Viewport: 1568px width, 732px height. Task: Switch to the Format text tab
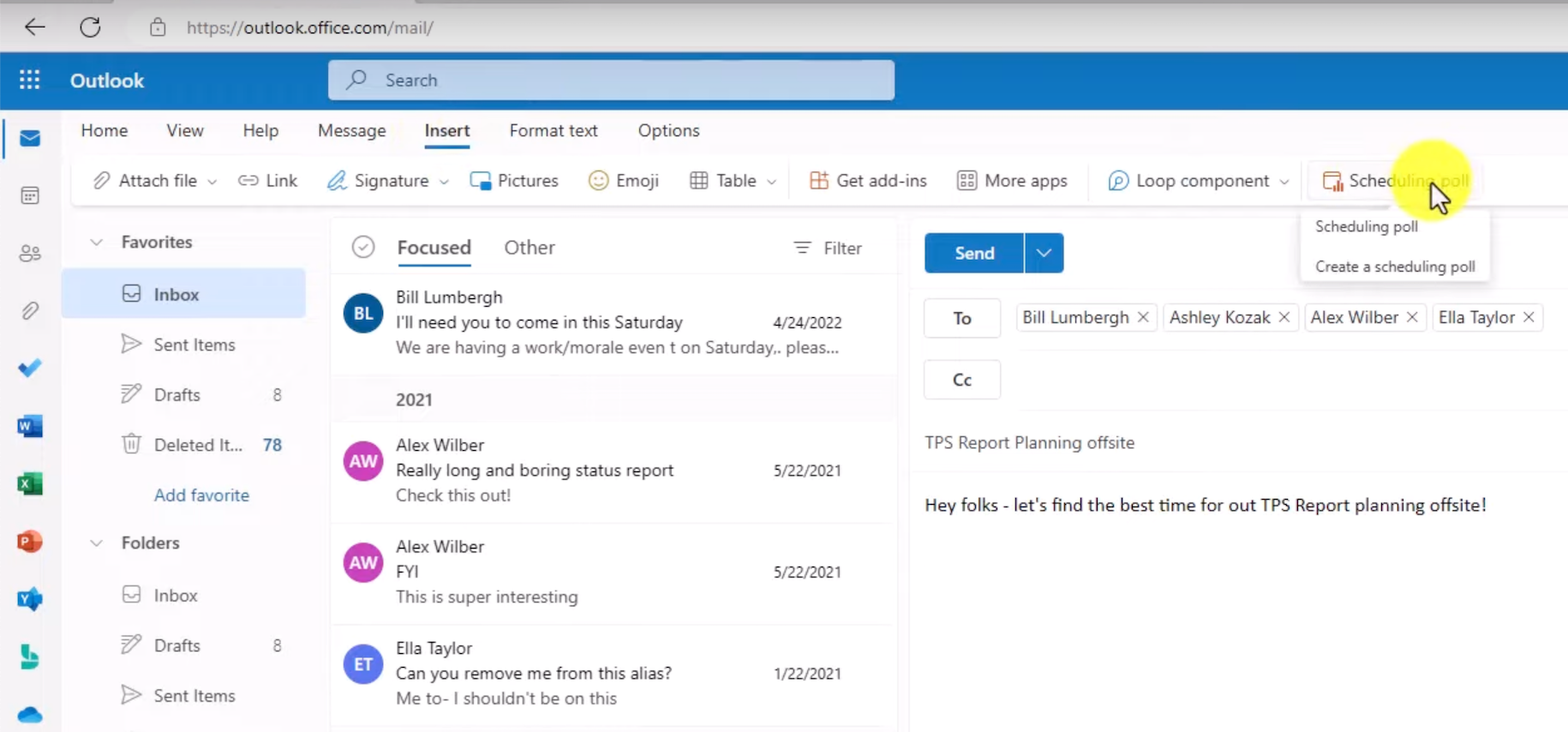[554, 130]
